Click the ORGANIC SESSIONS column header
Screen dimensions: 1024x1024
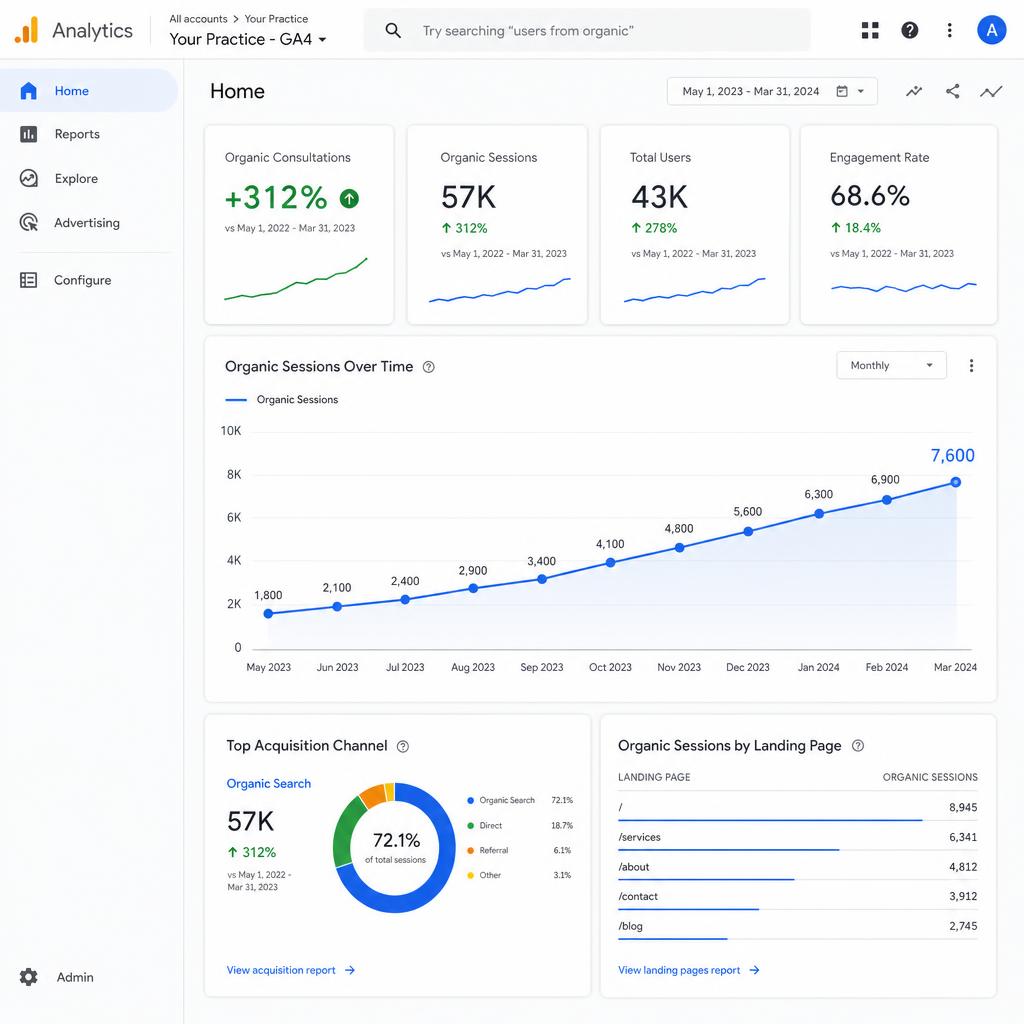[930, 777]
